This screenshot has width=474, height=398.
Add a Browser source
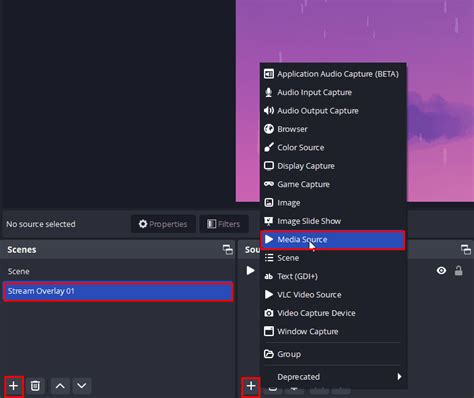pyautogui.click(x=333, y=129)
